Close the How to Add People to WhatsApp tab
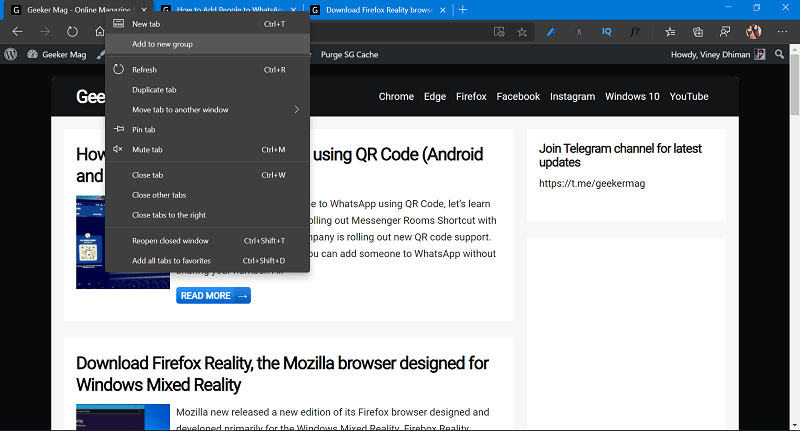Image resolution: width=800 pixels, height=431 pixels. [x=293, y=10]
